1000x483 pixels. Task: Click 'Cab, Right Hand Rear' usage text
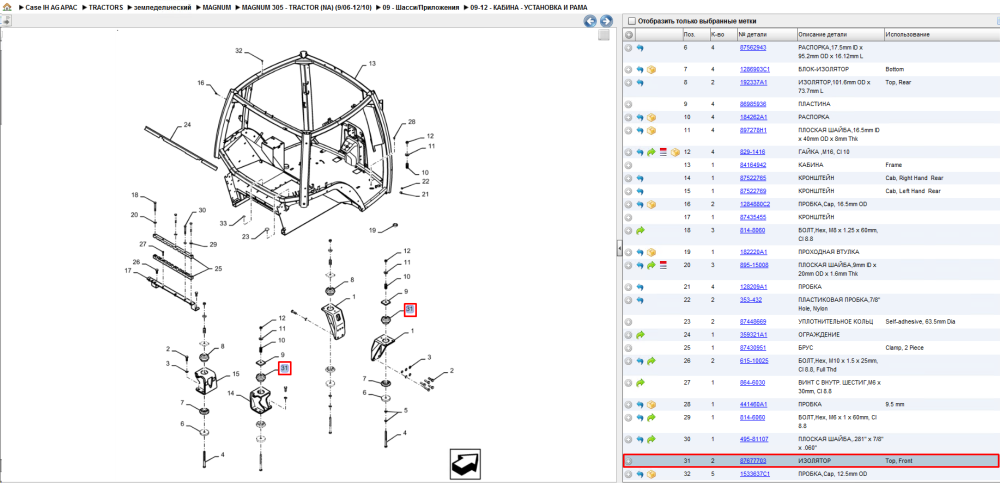tap(916, 178)
